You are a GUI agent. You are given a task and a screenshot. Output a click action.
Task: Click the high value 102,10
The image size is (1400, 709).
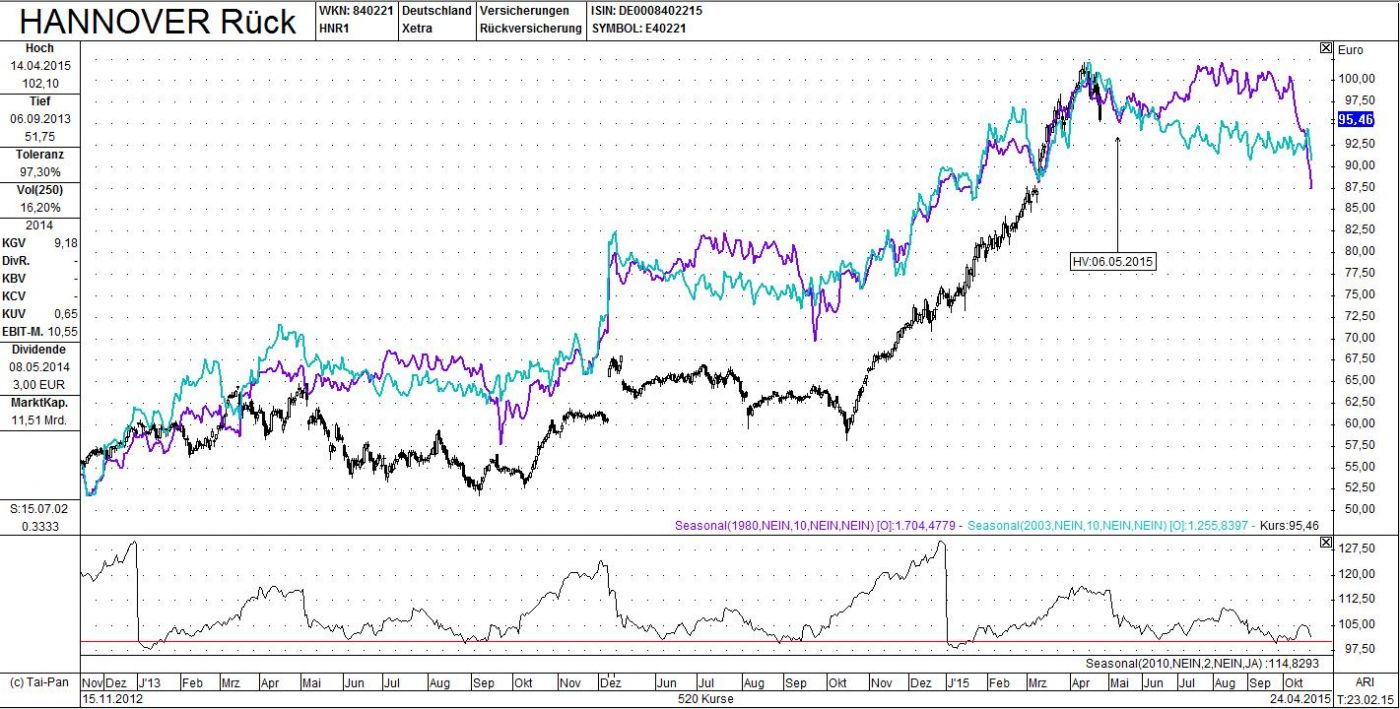coord(40,83)
